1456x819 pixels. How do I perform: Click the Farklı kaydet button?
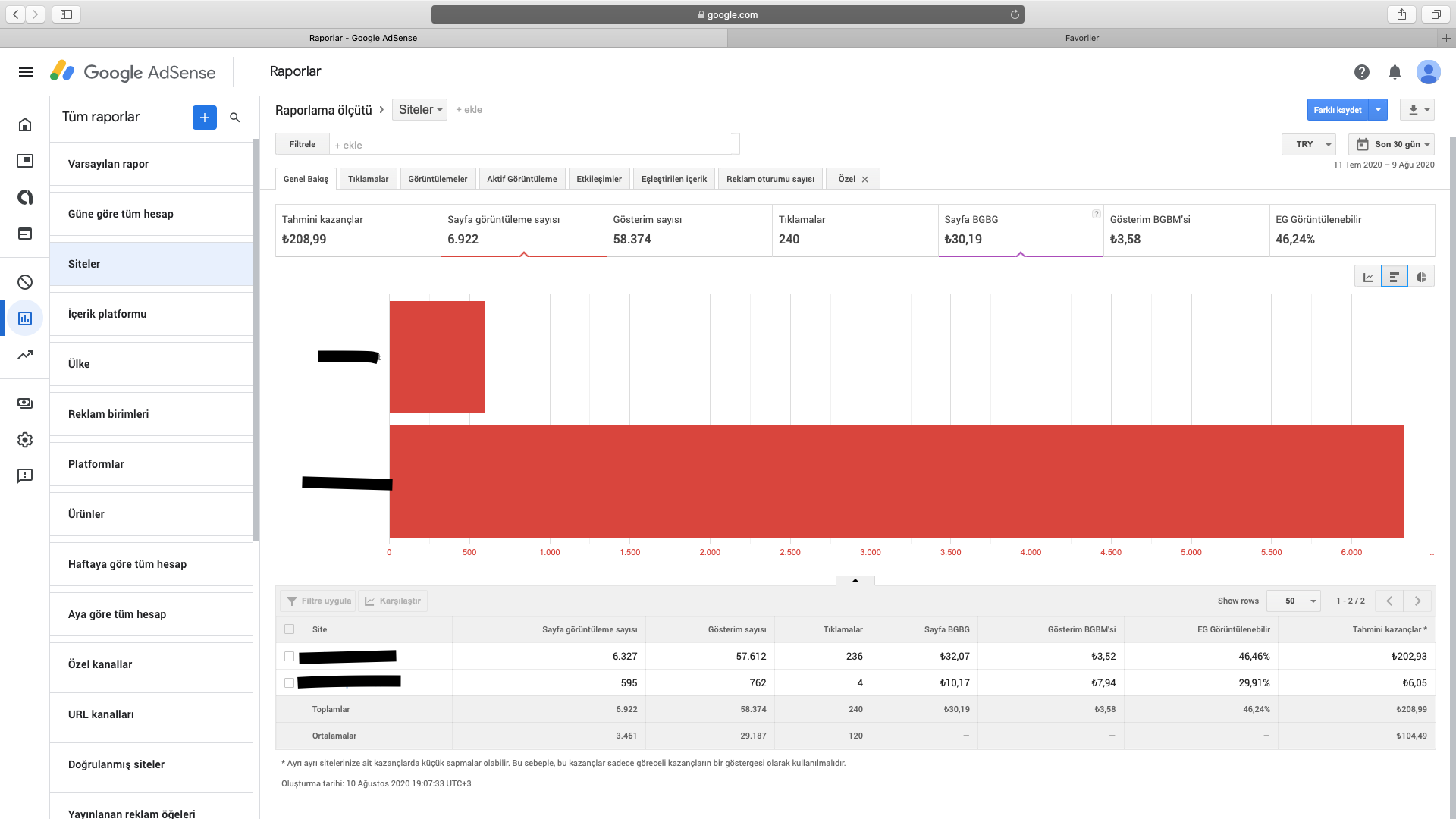click(x=1338, y=110)
